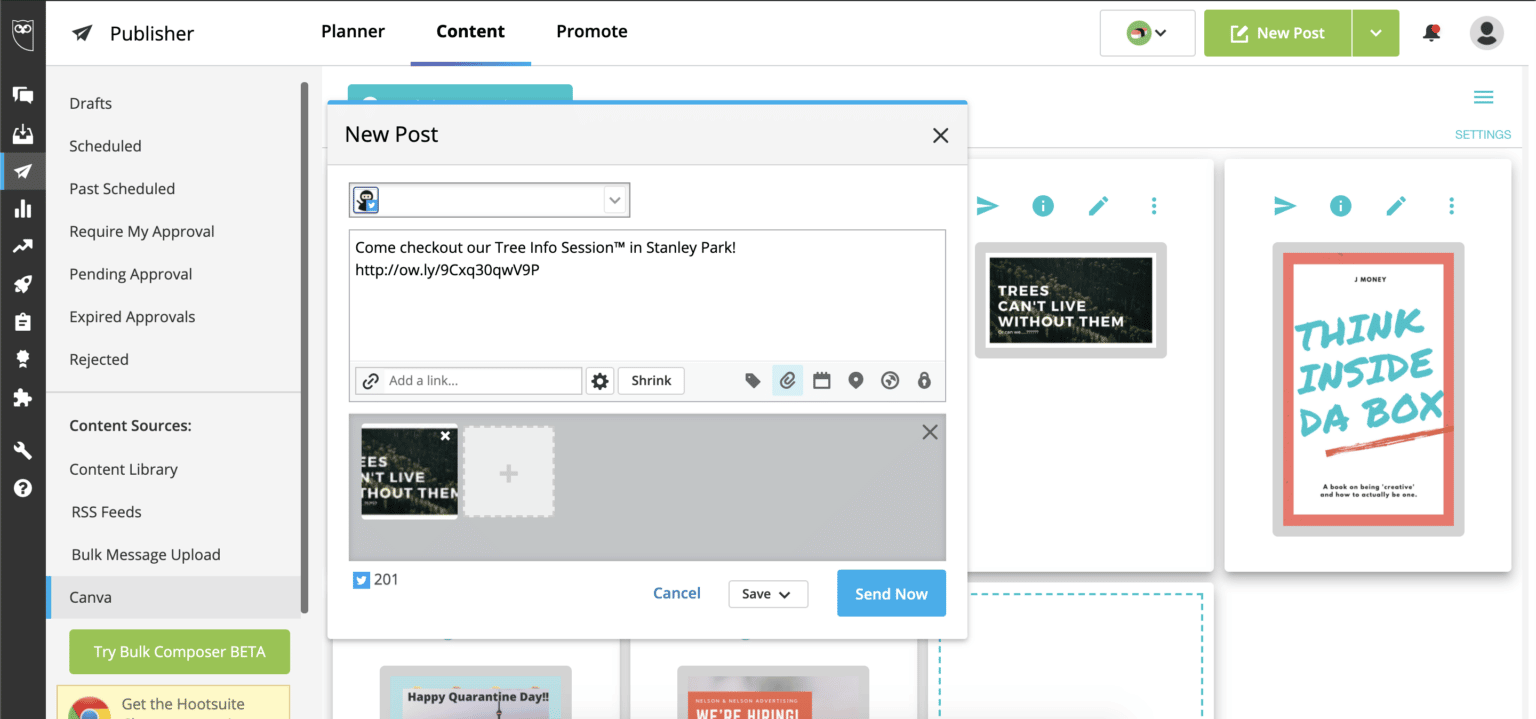
Task: Attach media using the paperclip icon
Action: tap(787, 380)
